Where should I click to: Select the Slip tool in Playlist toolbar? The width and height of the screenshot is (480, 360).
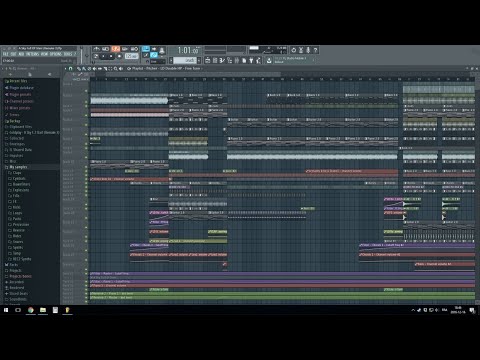[100, 69]
